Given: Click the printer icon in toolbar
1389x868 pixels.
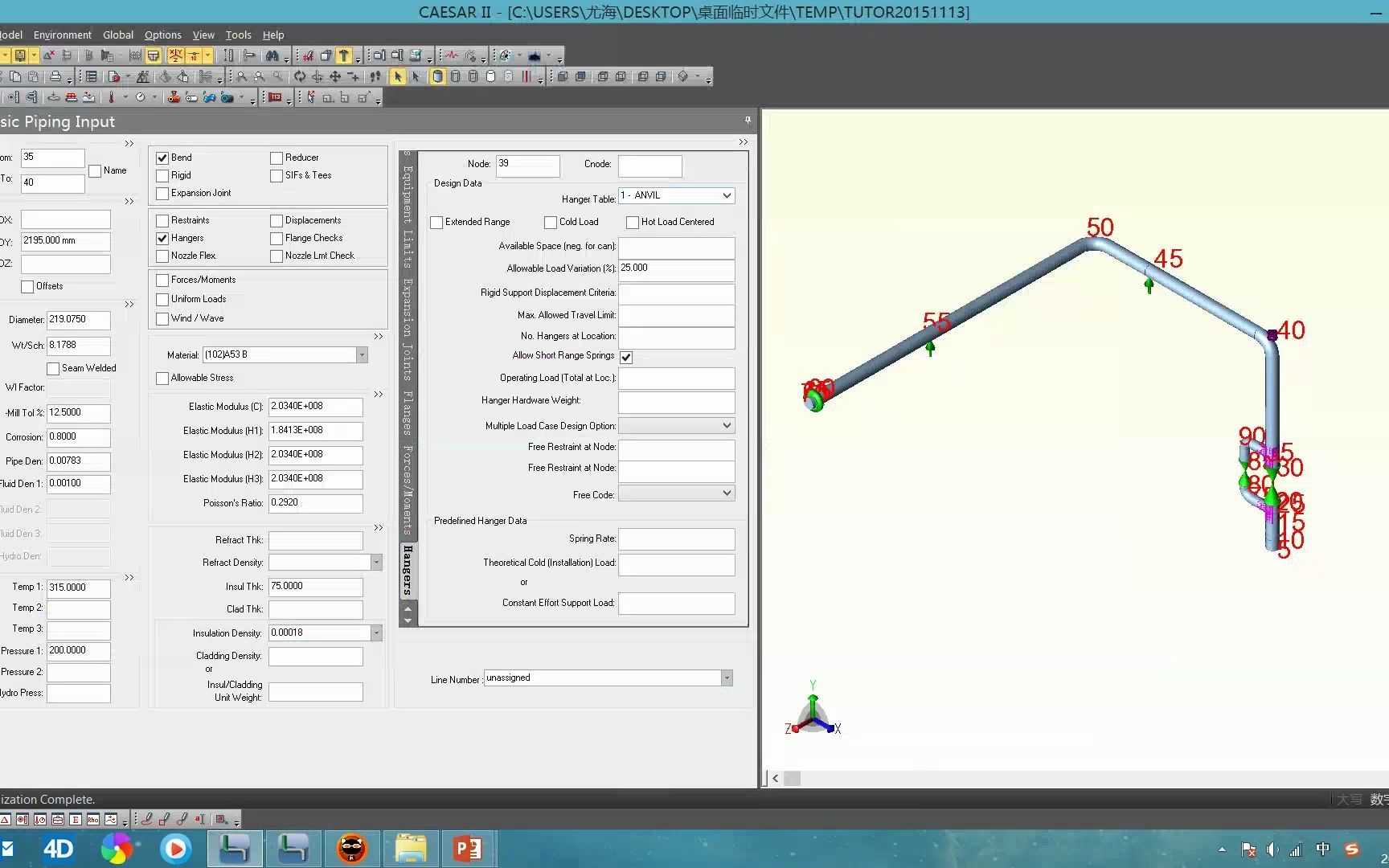Looking at the screenshot, I should (55, 76).
